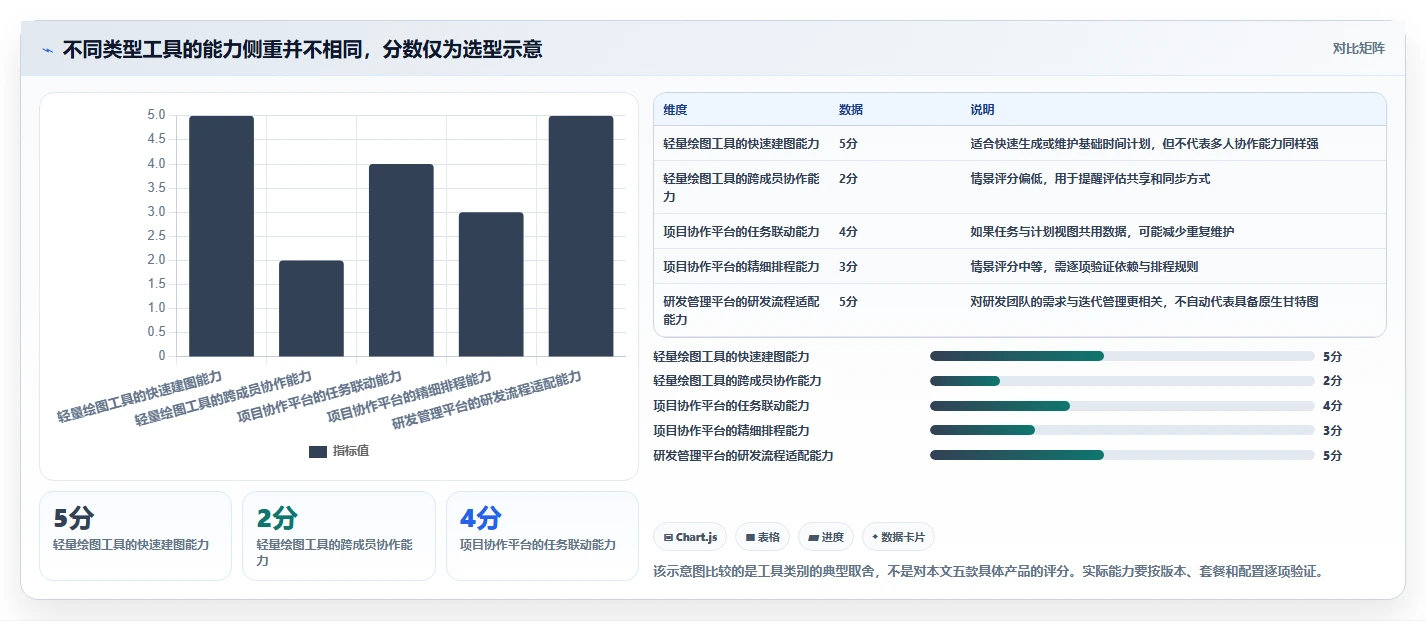Click the chart bar for 跨成员协作能力
The width and height of the screenshot is (1426, 621).
point(311,308)
